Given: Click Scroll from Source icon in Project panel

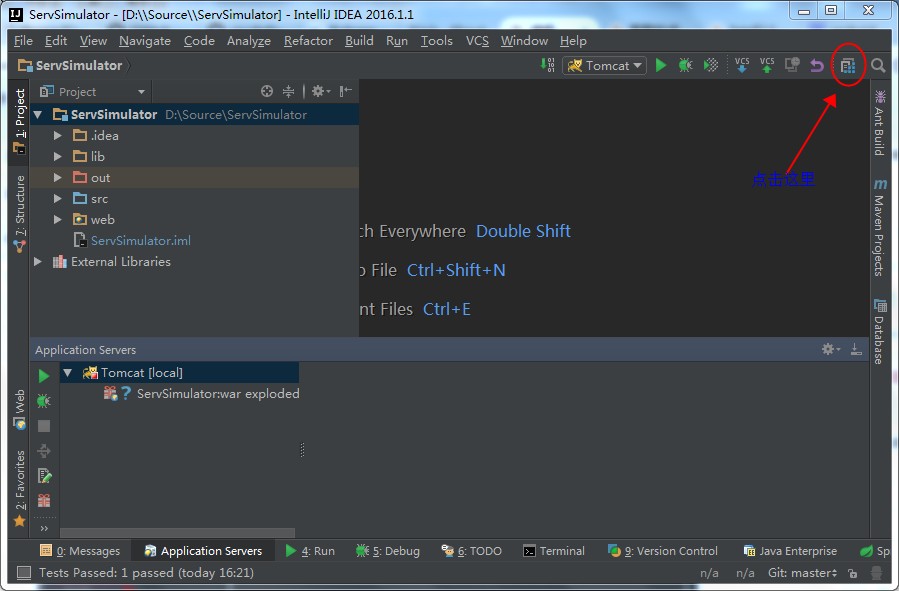Looking at the screenshot, I should pyautogui.click(x=267, y=91).
